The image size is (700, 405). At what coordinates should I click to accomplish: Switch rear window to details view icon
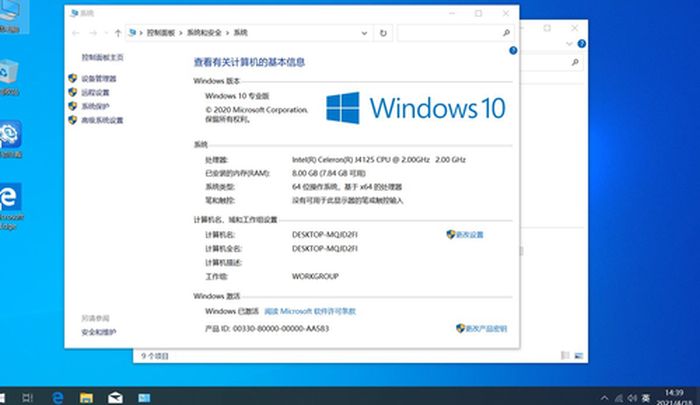tap(565, 355)
